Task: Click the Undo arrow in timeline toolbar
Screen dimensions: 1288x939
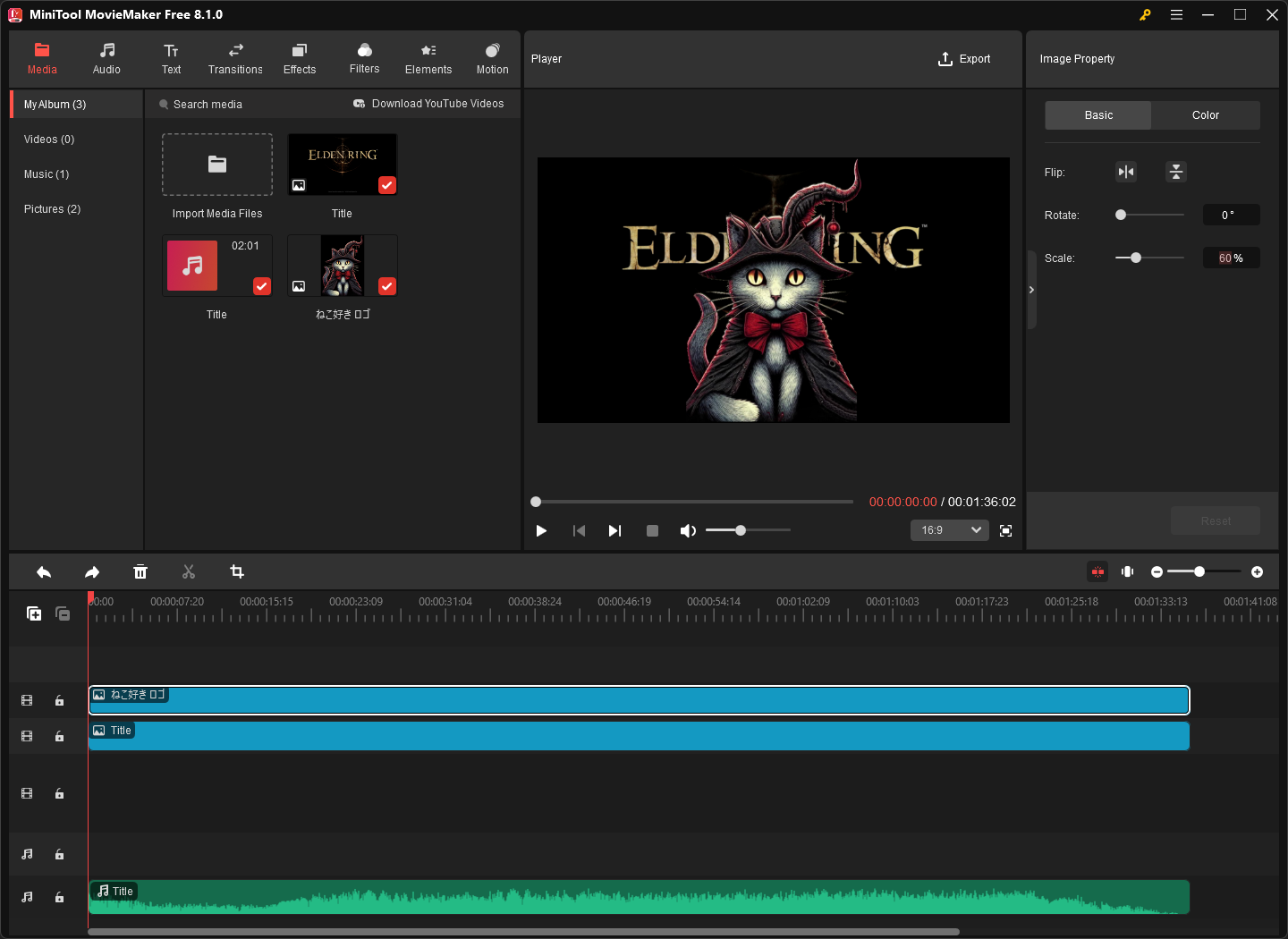Action: click(44, 572)
